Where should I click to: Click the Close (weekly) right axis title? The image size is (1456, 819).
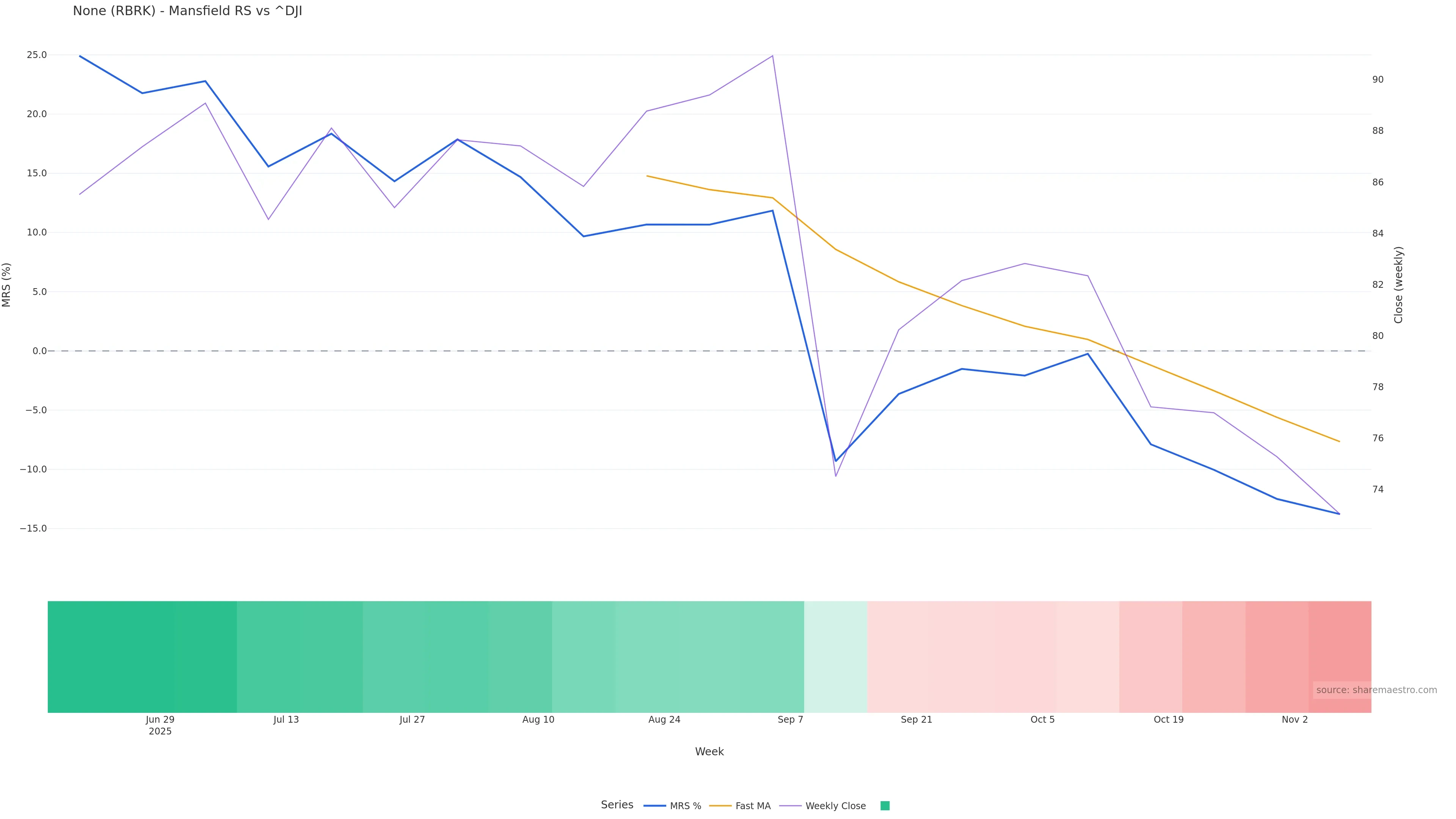pos(1398,285)
